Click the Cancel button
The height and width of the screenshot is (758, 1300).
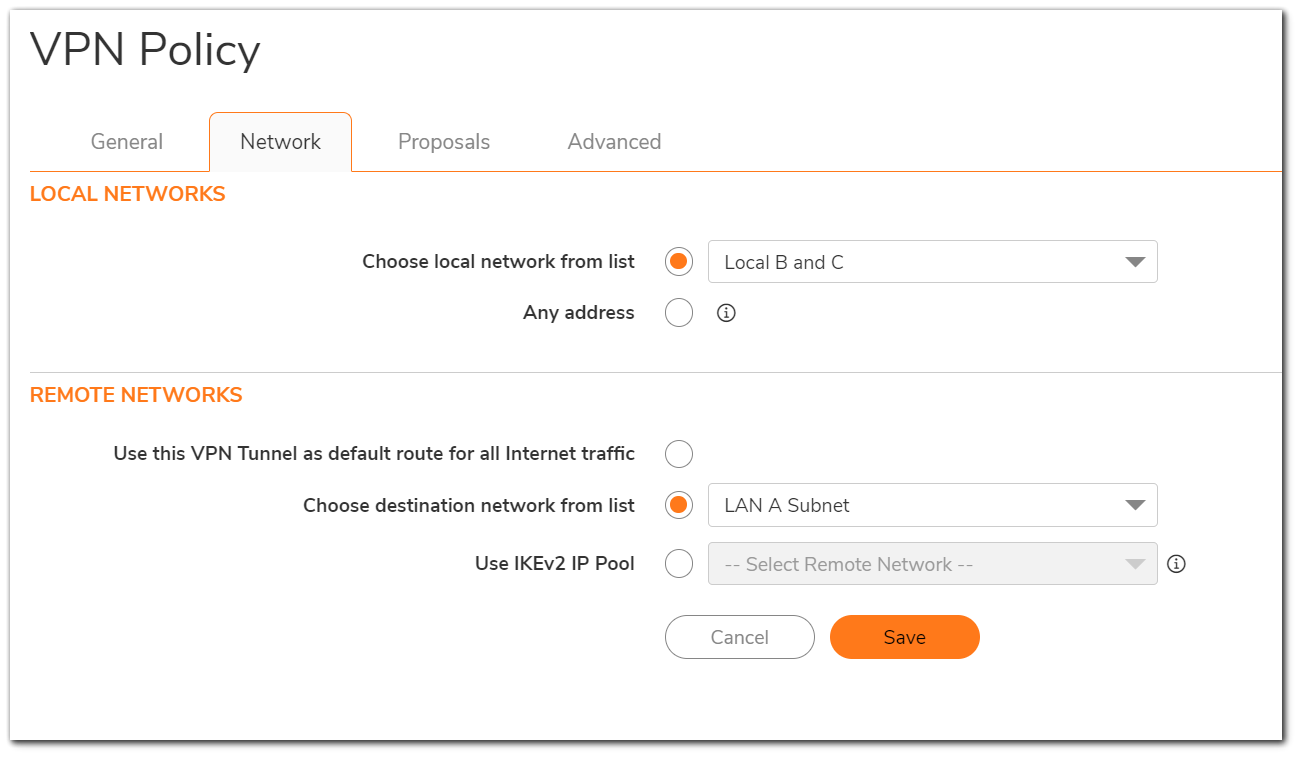click(x=740, y=637)
